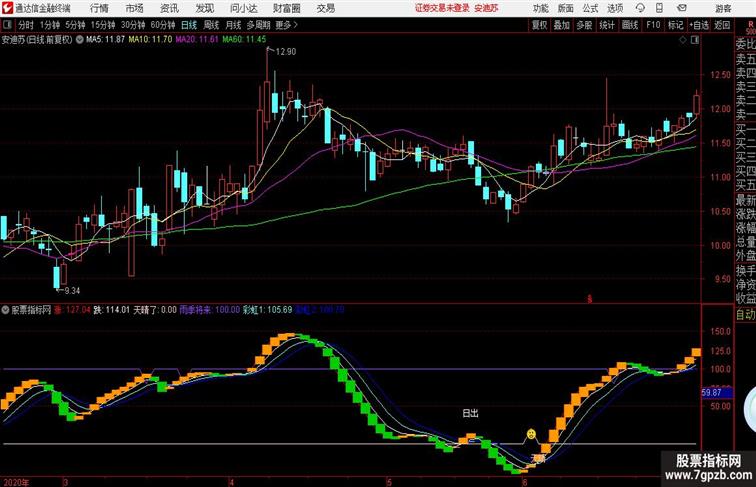
Task: Click the 9.34 low price label
Action: point(72,290)
